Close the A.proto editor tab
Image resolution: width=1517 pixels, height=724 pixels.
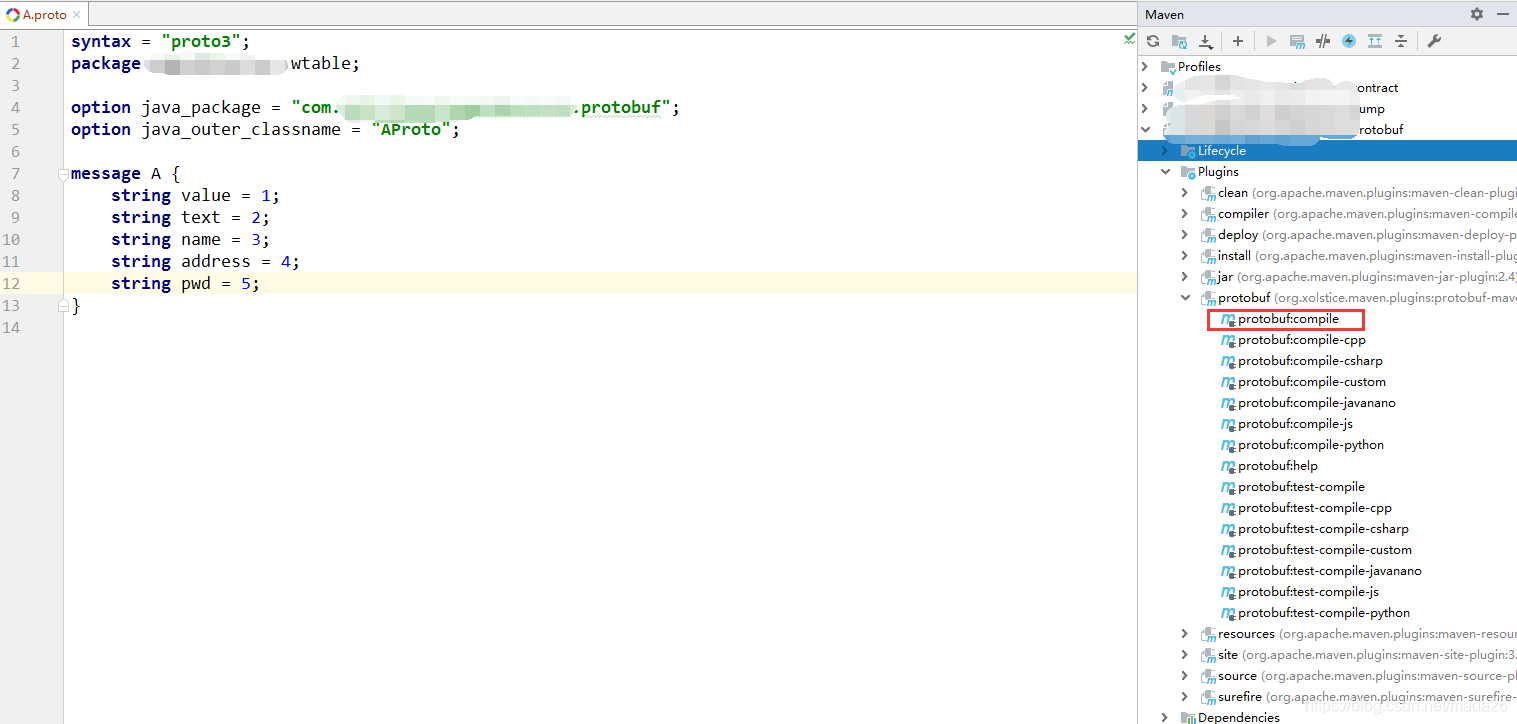[76, 14]
